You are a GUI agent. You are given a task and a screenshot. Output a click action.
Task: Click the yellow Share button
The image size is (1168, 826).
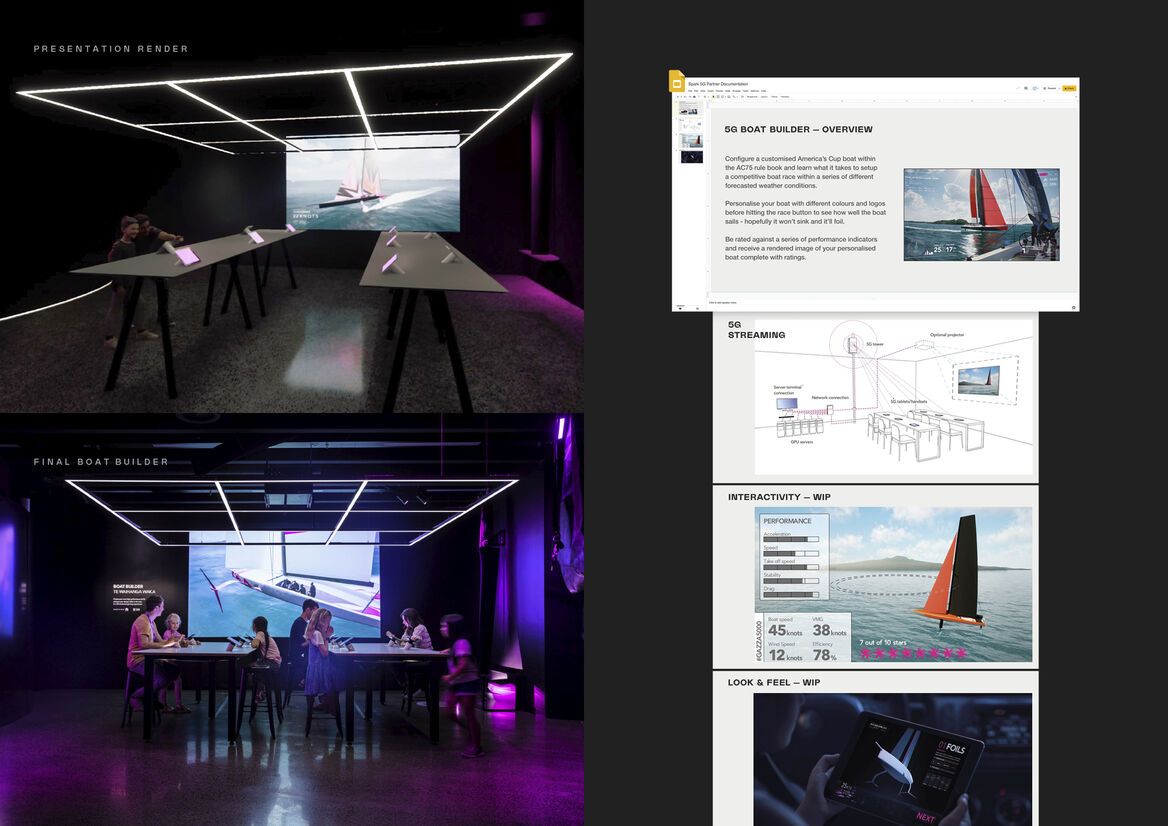(x=1070, y=88)
